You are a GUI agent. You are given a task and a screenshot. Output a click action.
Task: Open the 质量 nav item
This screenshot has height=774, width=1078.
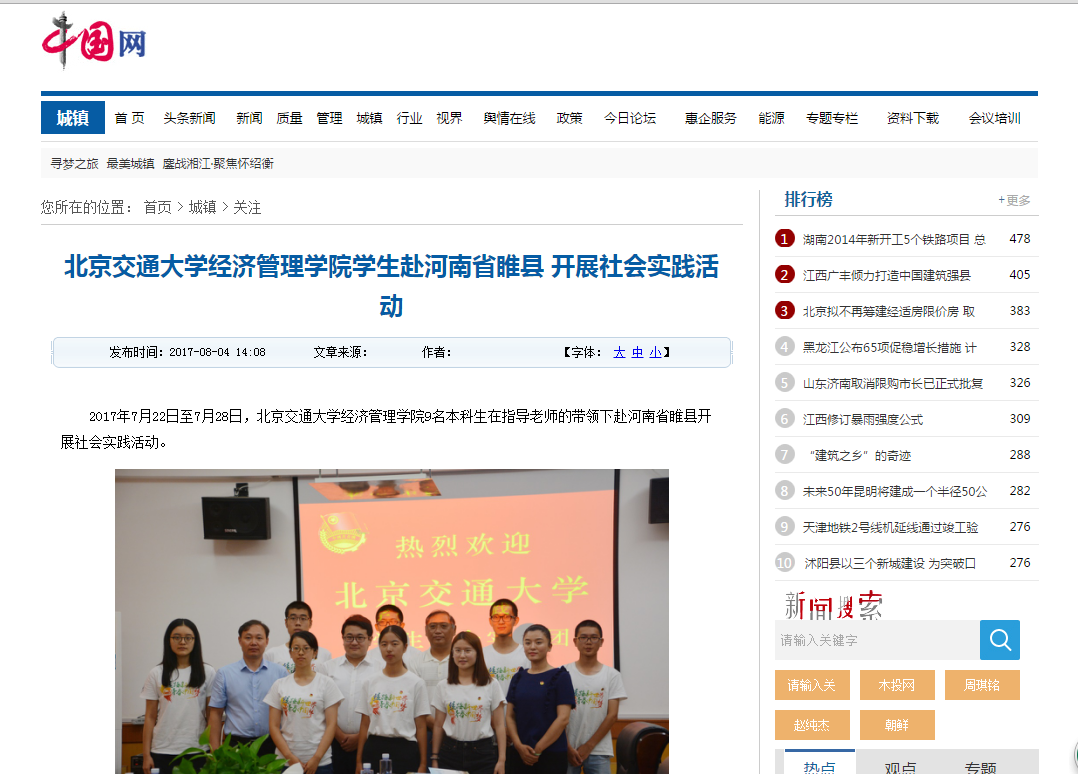click(289, 118)
